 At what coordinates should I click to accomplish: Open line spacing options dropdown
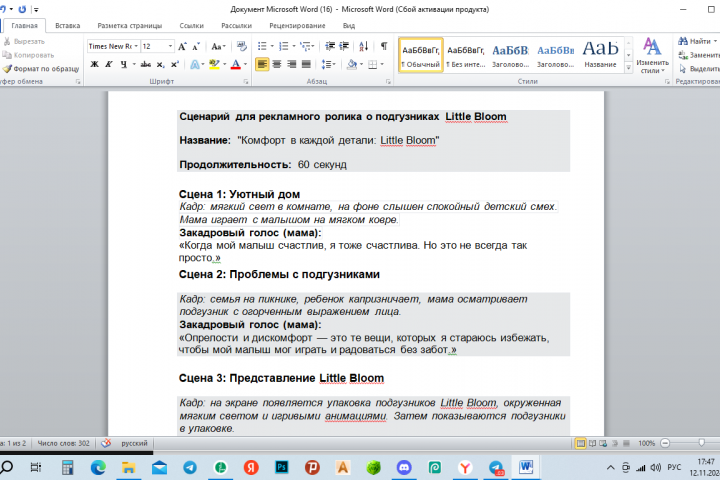(x=328, y=64)
